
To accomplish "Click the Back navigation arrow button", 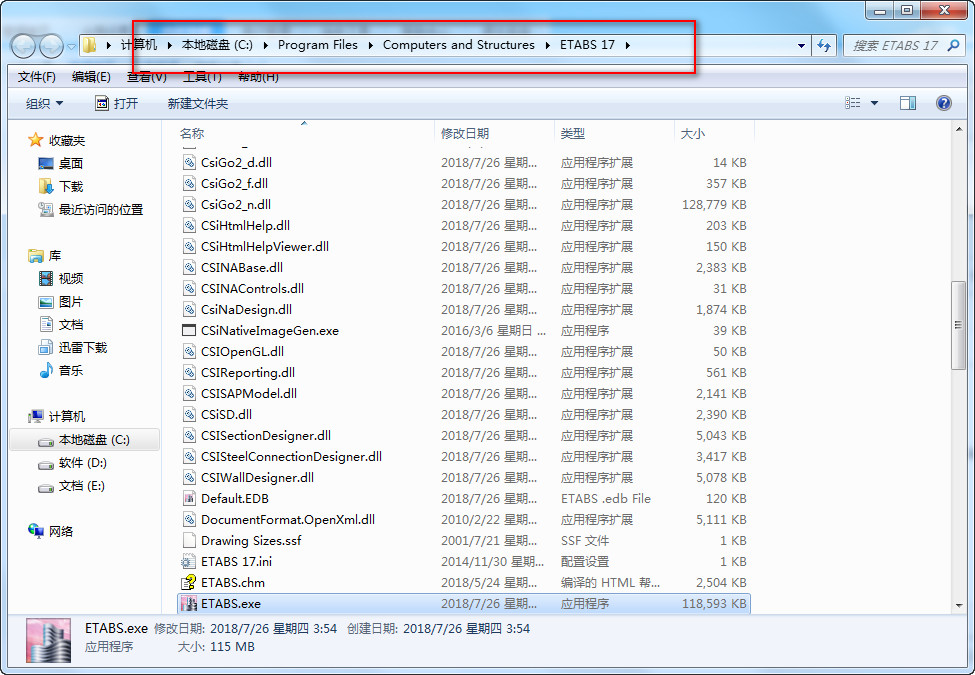I will [x=24, y=45].
